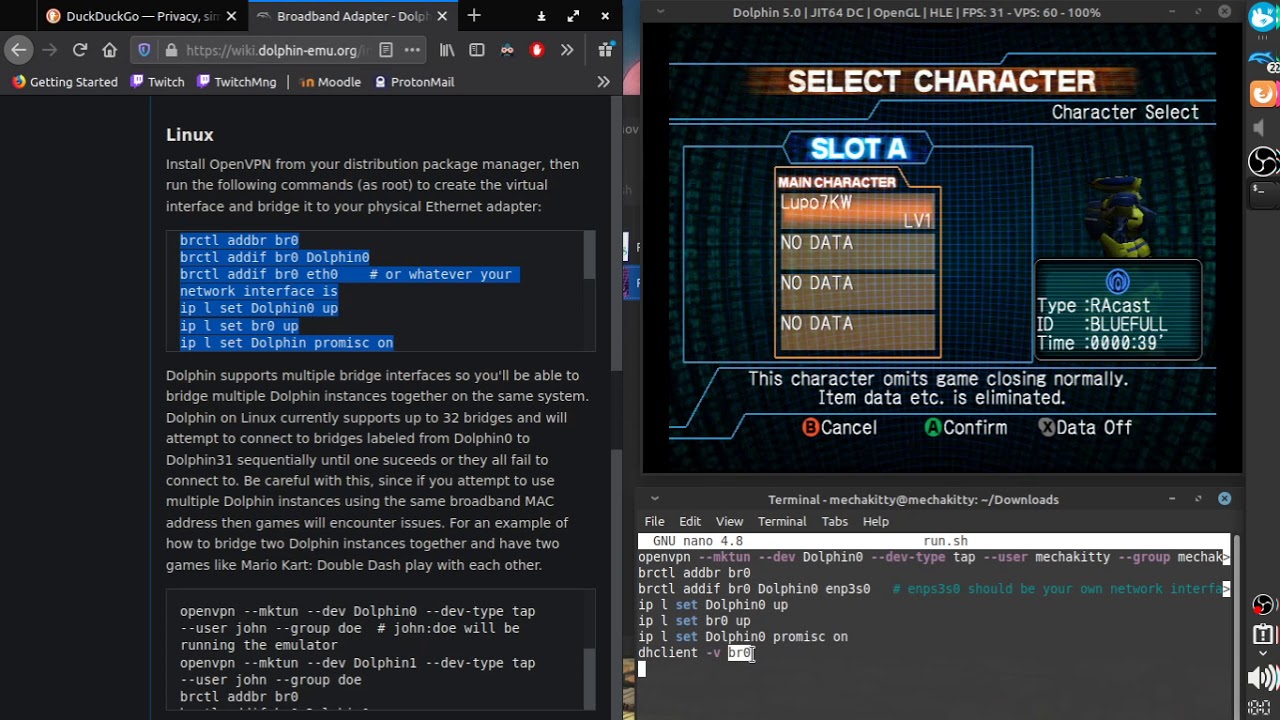
Task: Click the 'brctl addbr br0' line in nano
Action: (x=694, y=573)
